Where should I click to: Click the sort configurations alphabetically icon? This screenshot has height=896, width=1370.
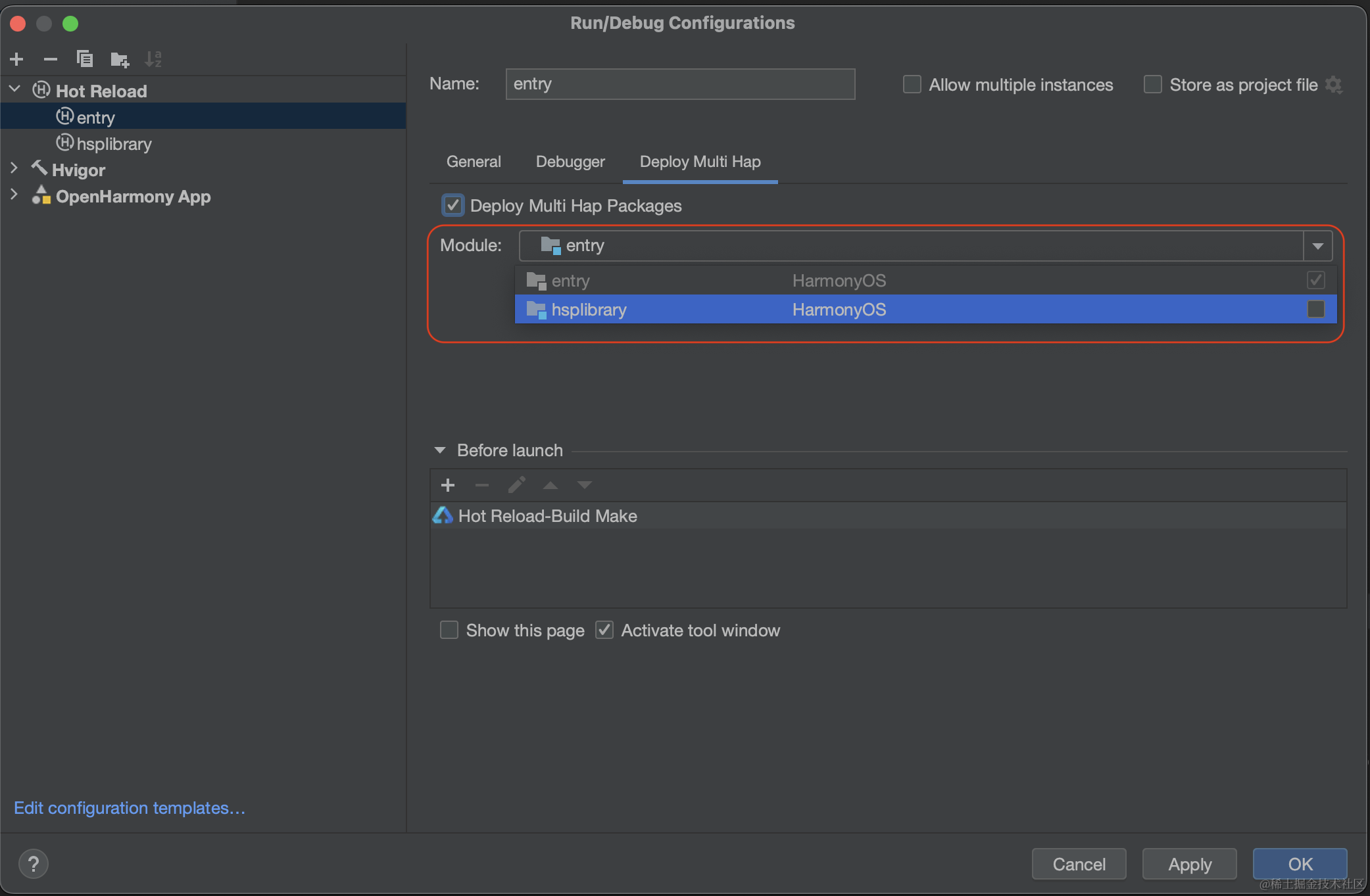pyautogui.click(x=153, y=59)
